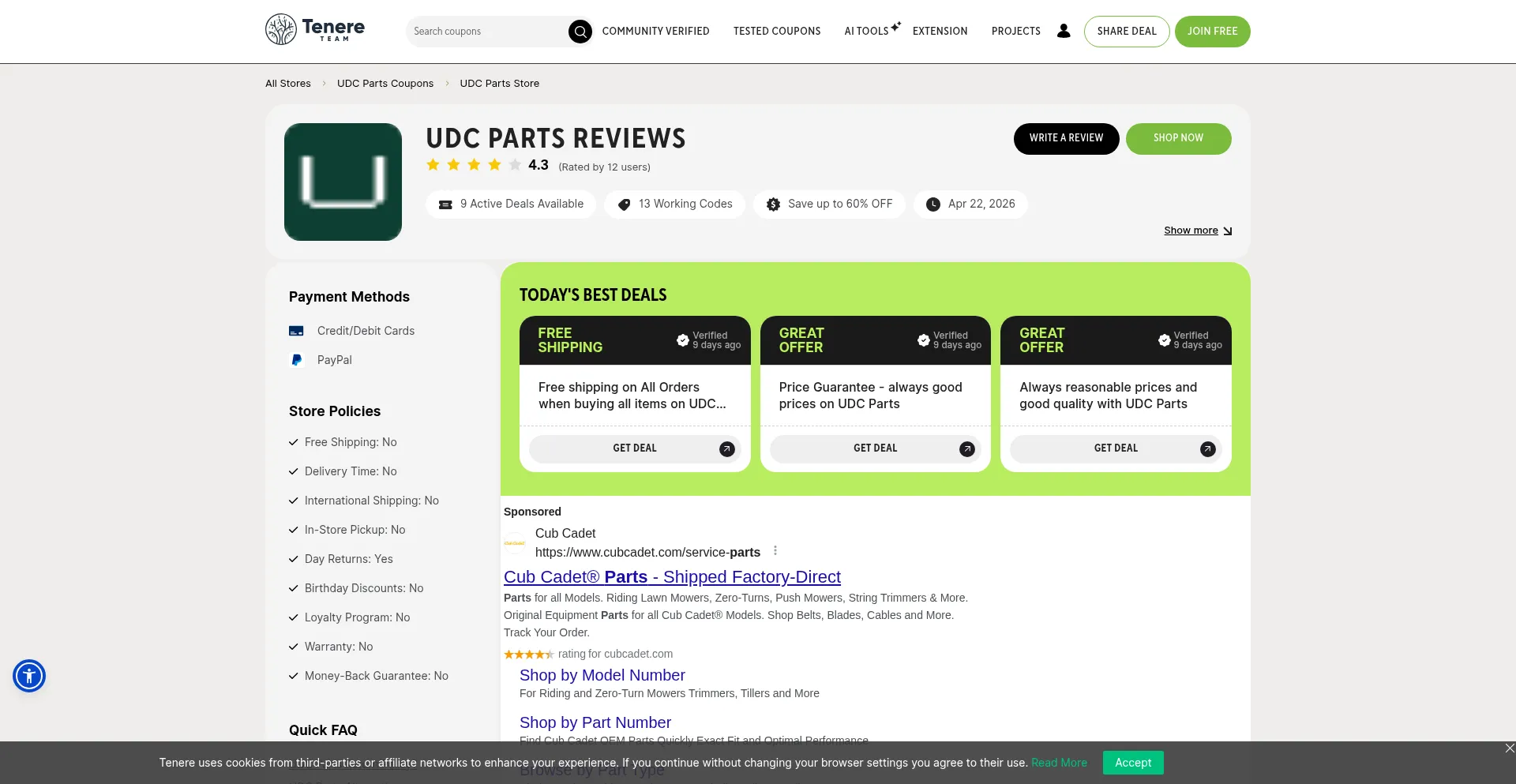Open the user account icon

1064,31
